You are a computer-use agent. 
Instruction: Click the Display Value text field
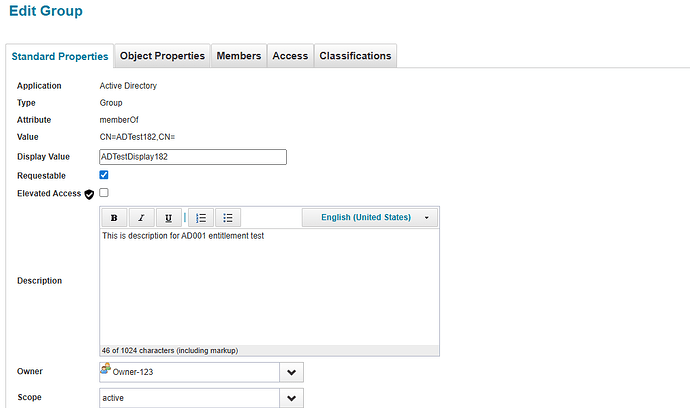coord(193,157)
